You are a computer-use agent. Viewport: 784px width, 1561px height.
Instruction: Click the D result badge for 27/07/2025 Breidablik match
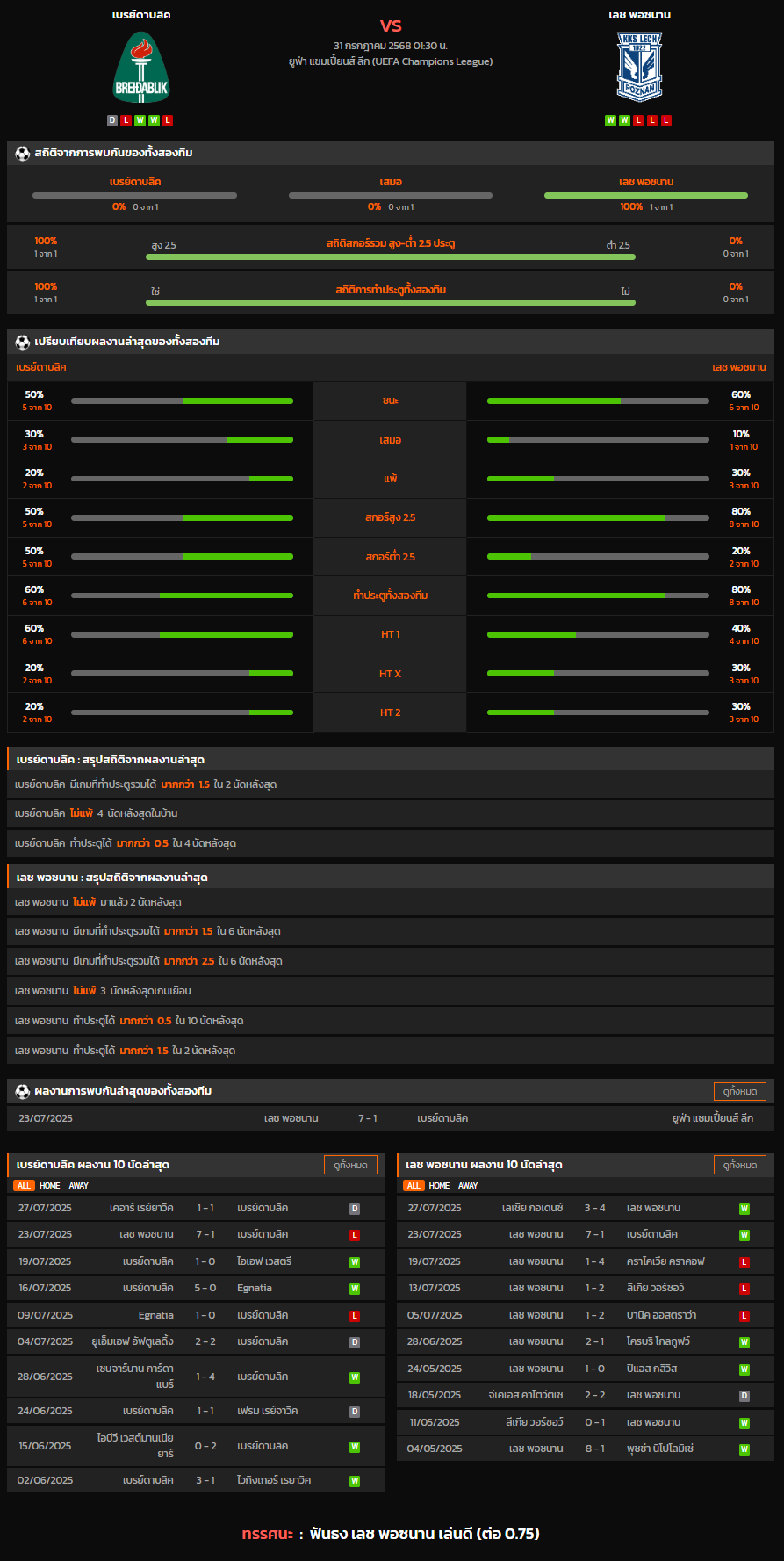[x=355, y=1209]
